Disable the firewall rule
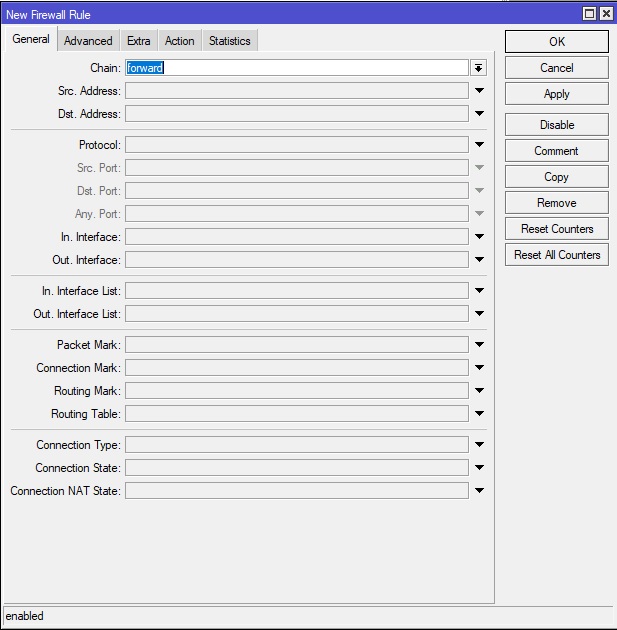617x630 pixels. pos(556,125)
